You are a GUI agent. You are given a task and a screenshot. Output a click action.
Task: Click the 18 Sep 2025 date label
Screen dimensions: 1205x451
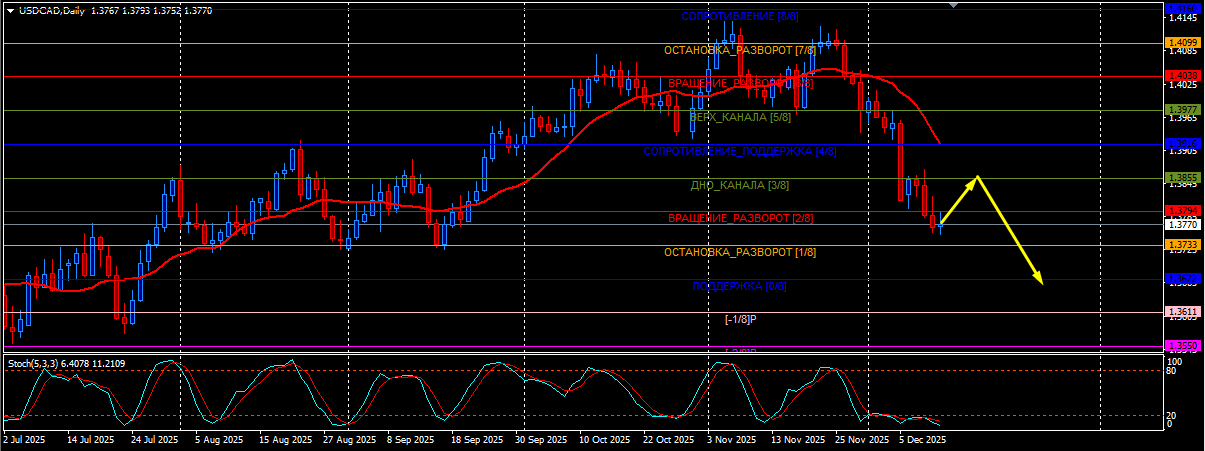(x=477, y=439)
